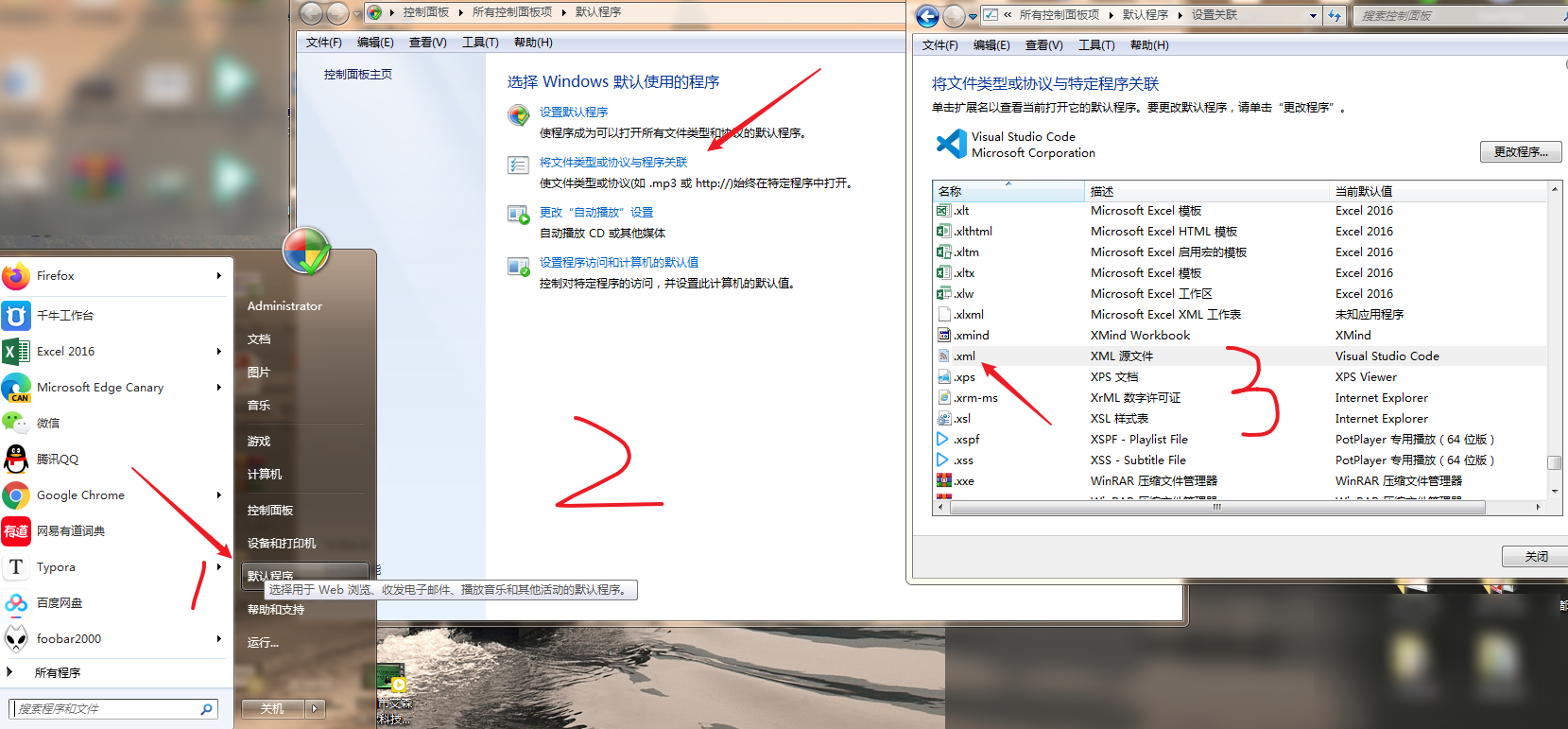This screenshot has width=1568, height=729.
Task: Open 微信 (WeChat) from the Start menu
Action: pyautogui.click(x=113, y=424)
